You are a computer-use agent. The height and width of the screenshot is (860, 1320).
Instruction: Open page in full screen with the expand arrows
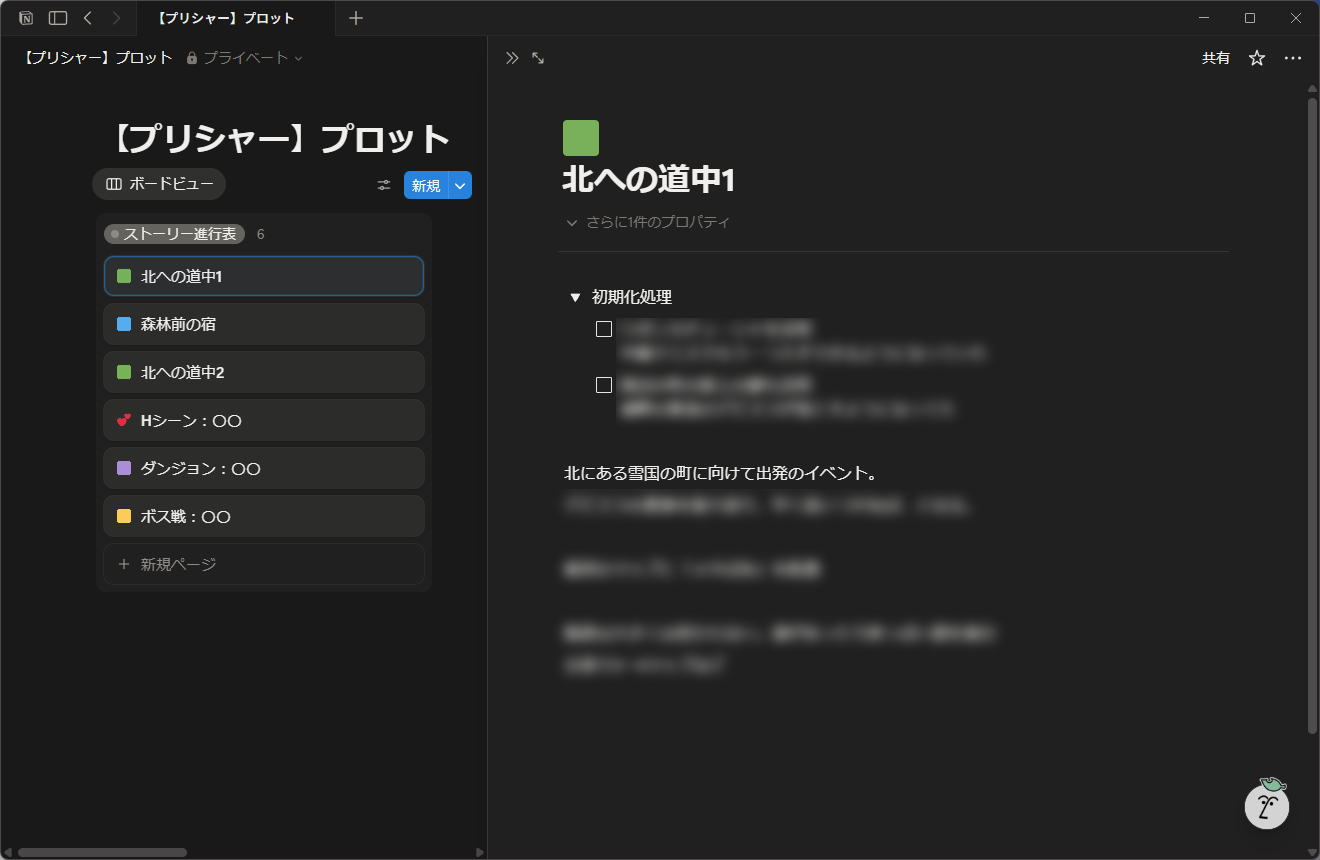point(538,58)
